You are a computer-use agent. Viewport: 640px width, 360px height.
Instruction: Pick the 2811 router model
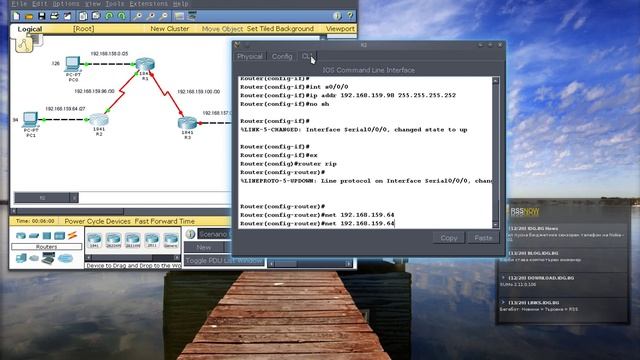pyautogui.click(x=152, y=240)
